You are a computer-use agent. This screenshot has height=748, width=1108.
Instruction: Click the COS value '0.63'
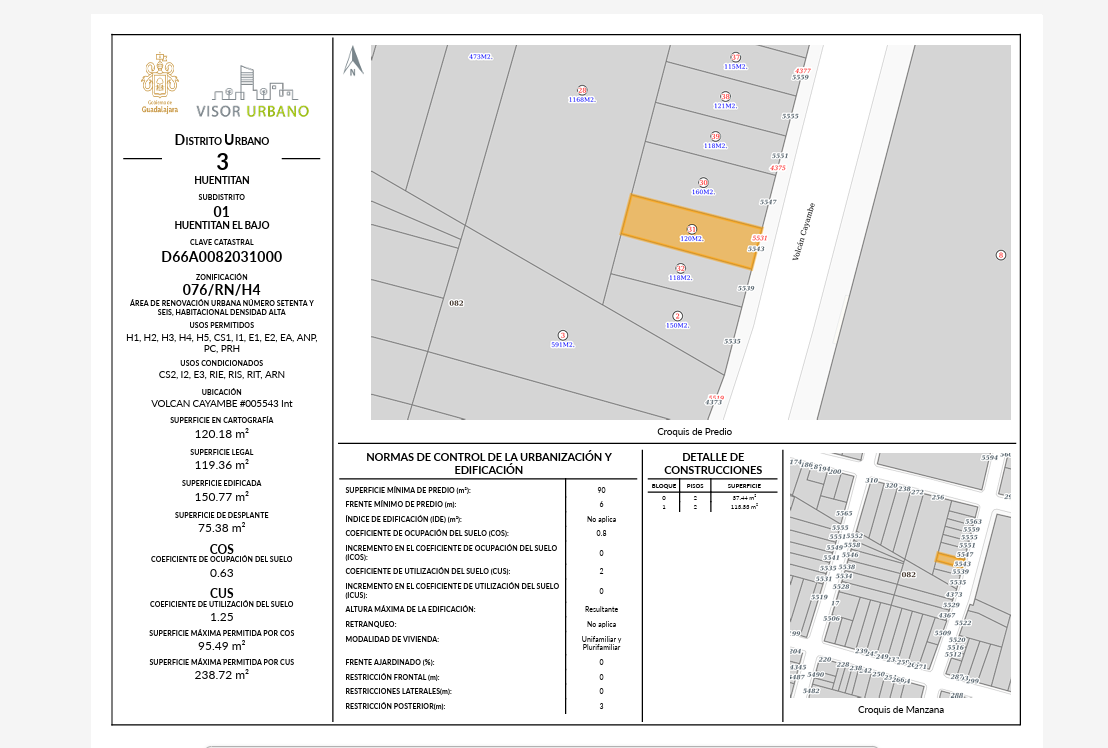click(222, 573)
